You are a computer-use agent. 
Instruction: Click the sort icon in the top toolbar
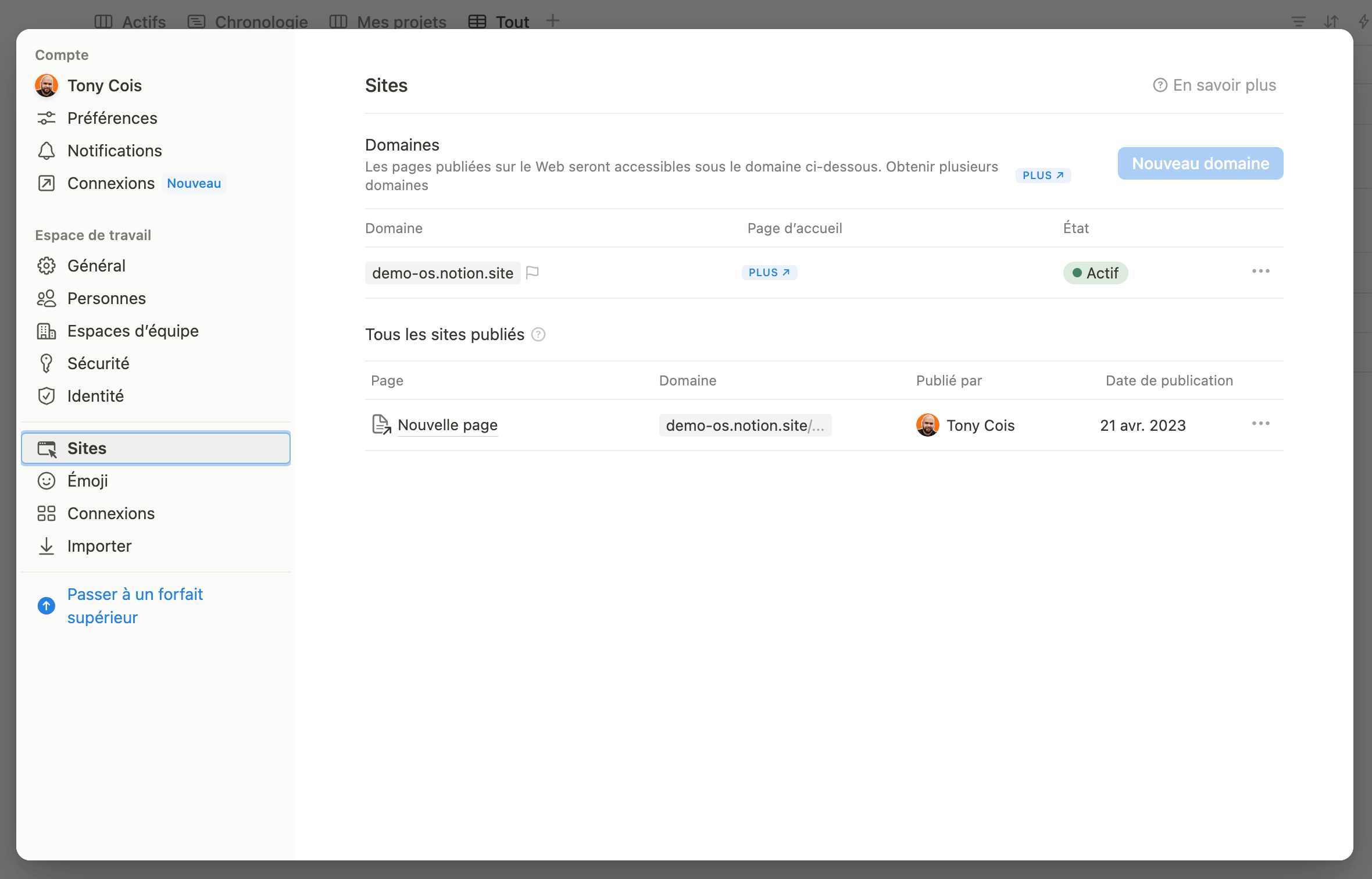point(1331,22)
